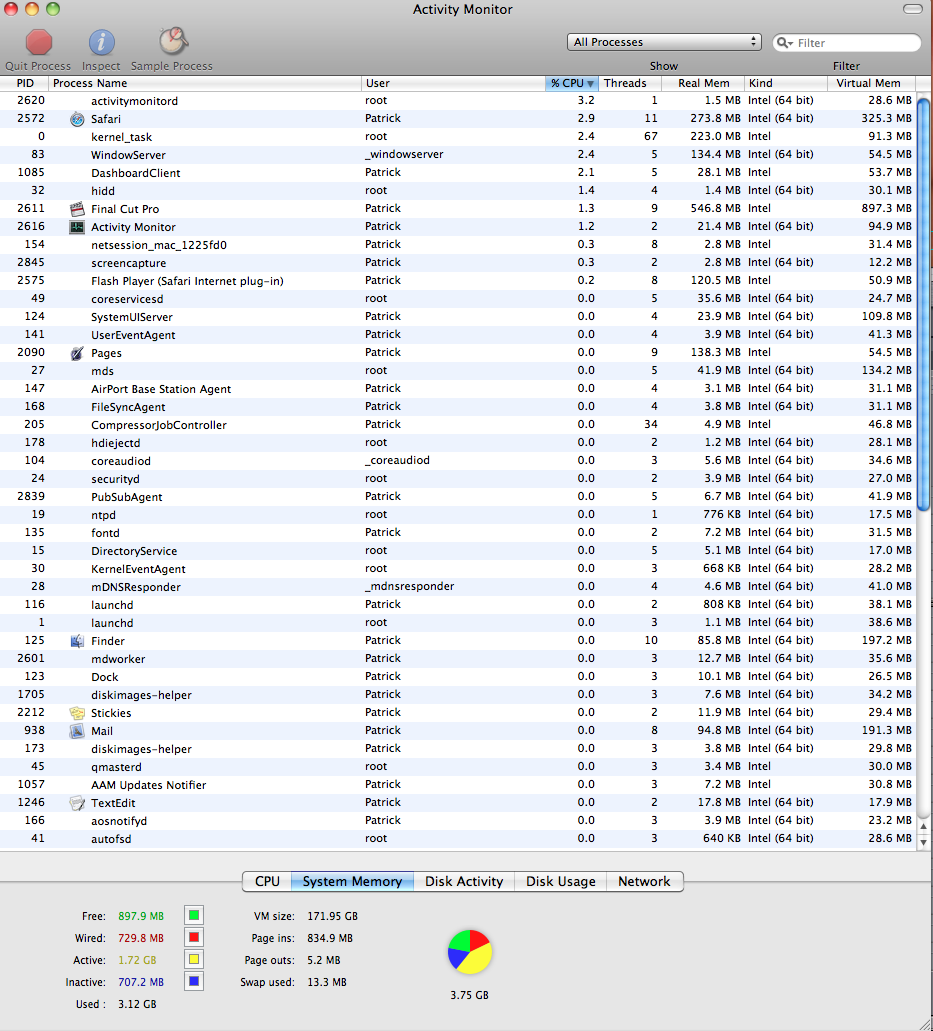The image size is (933, 1031).
Task: Sort by Real Mem column header
Action: [702, 84]
